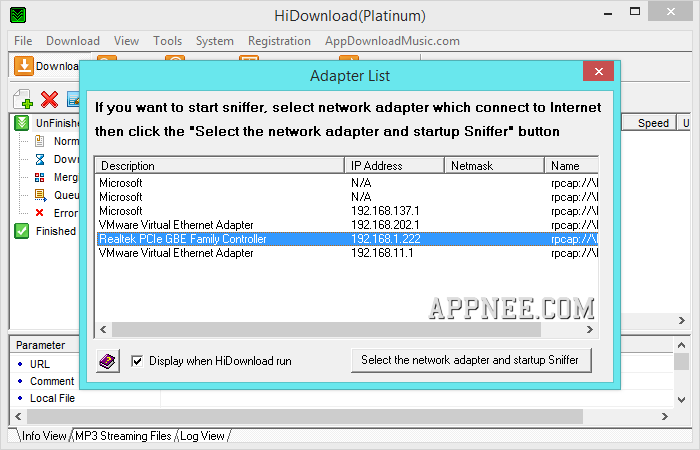Viewport: 700px width, 450px height.
Task: Switch to the Info View tab
Action: tap(44, 436)
